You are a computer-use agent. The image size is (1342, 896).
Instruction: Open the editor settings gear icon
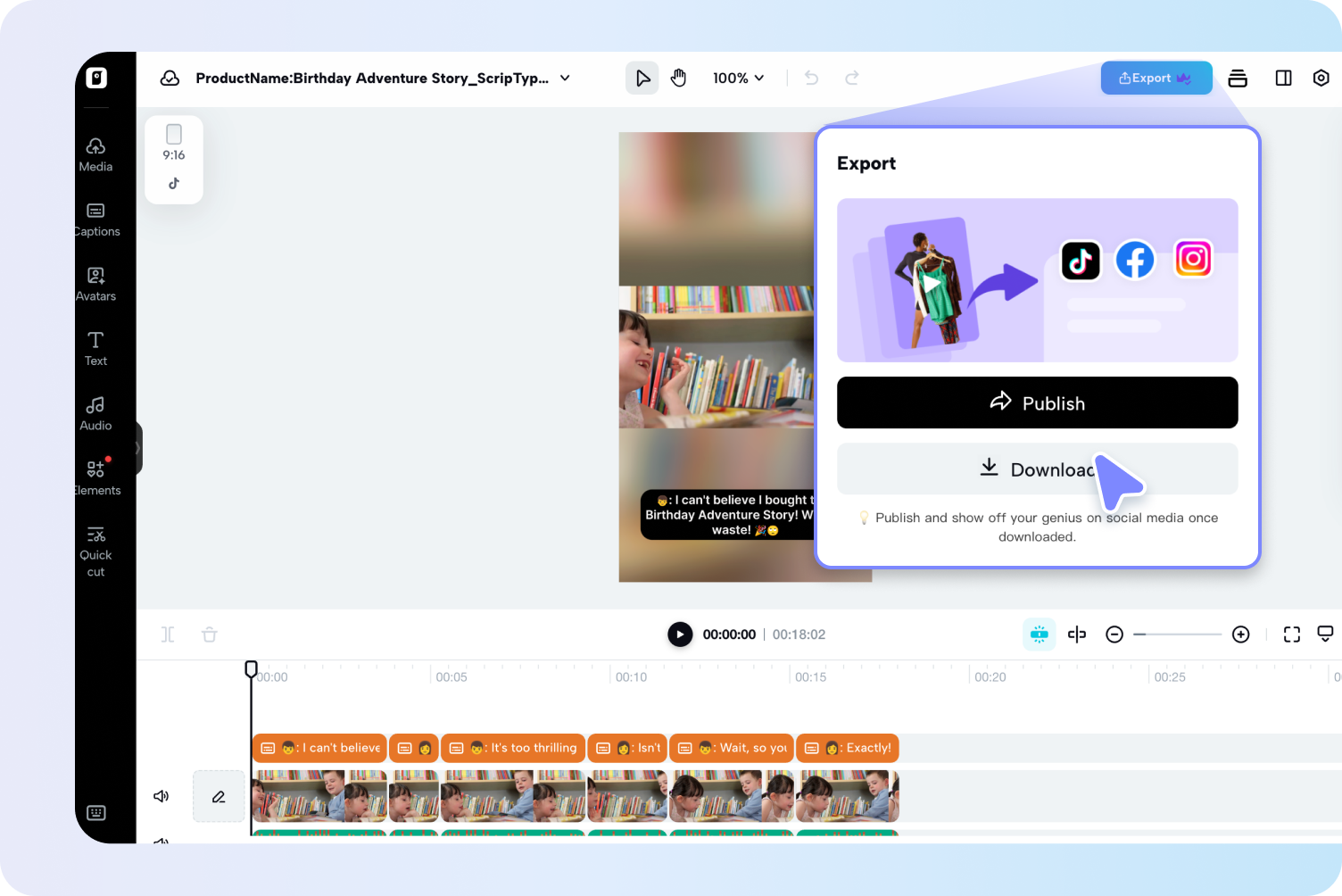(1321, 78)
